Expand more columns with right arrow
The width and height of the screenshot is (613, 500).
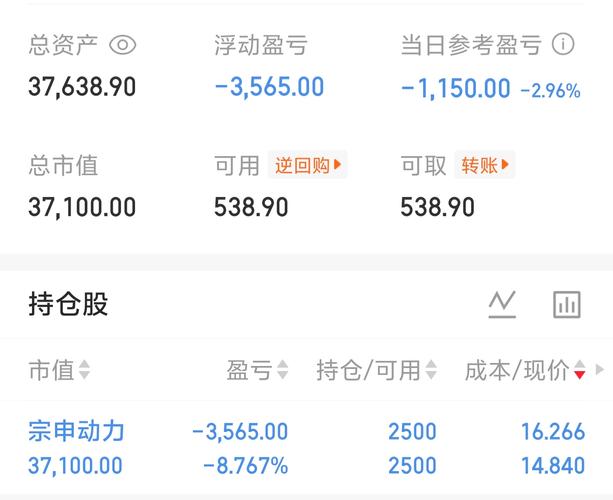pos(599,369)
